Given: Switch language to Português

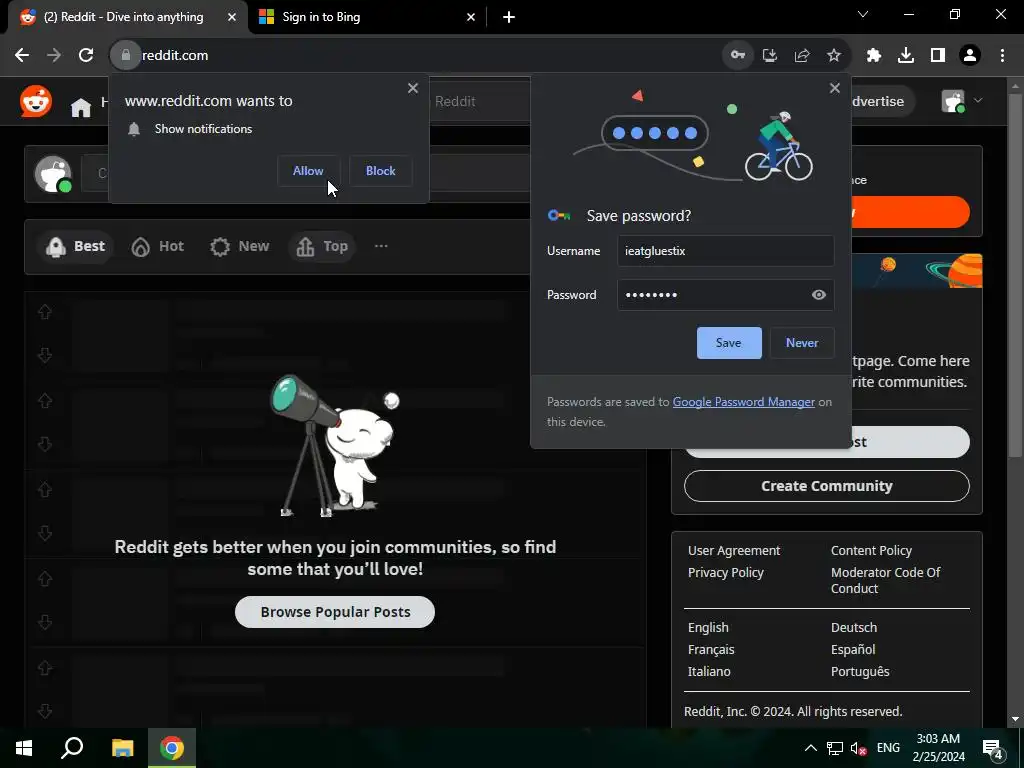Looking at the screenshot, I should [860, 671].
